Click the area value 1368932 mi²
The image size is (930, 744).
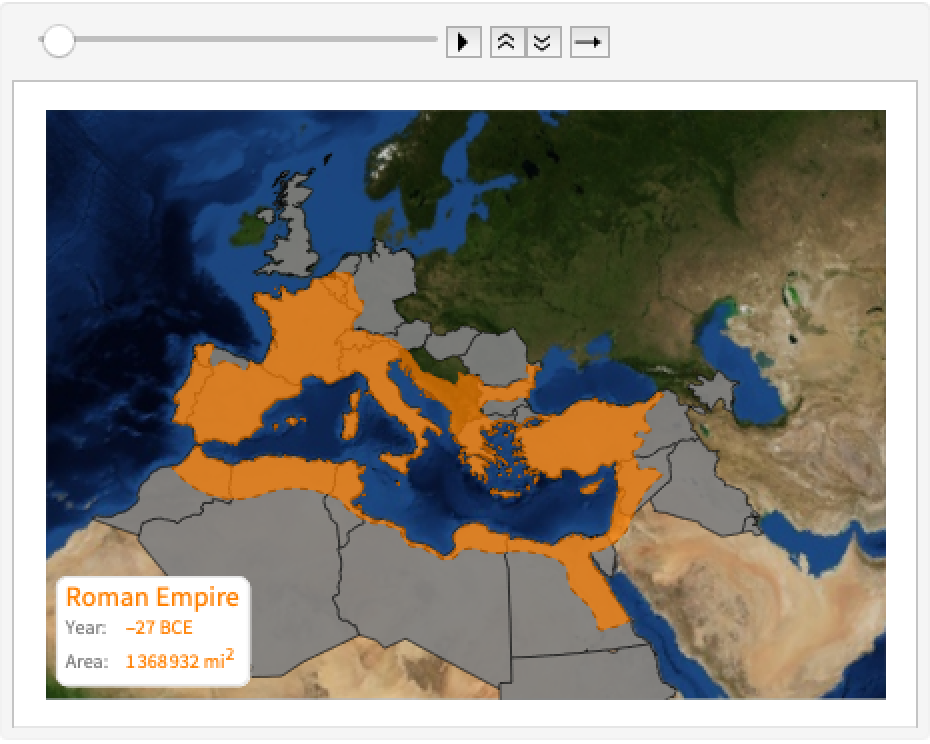pos(179,660)
